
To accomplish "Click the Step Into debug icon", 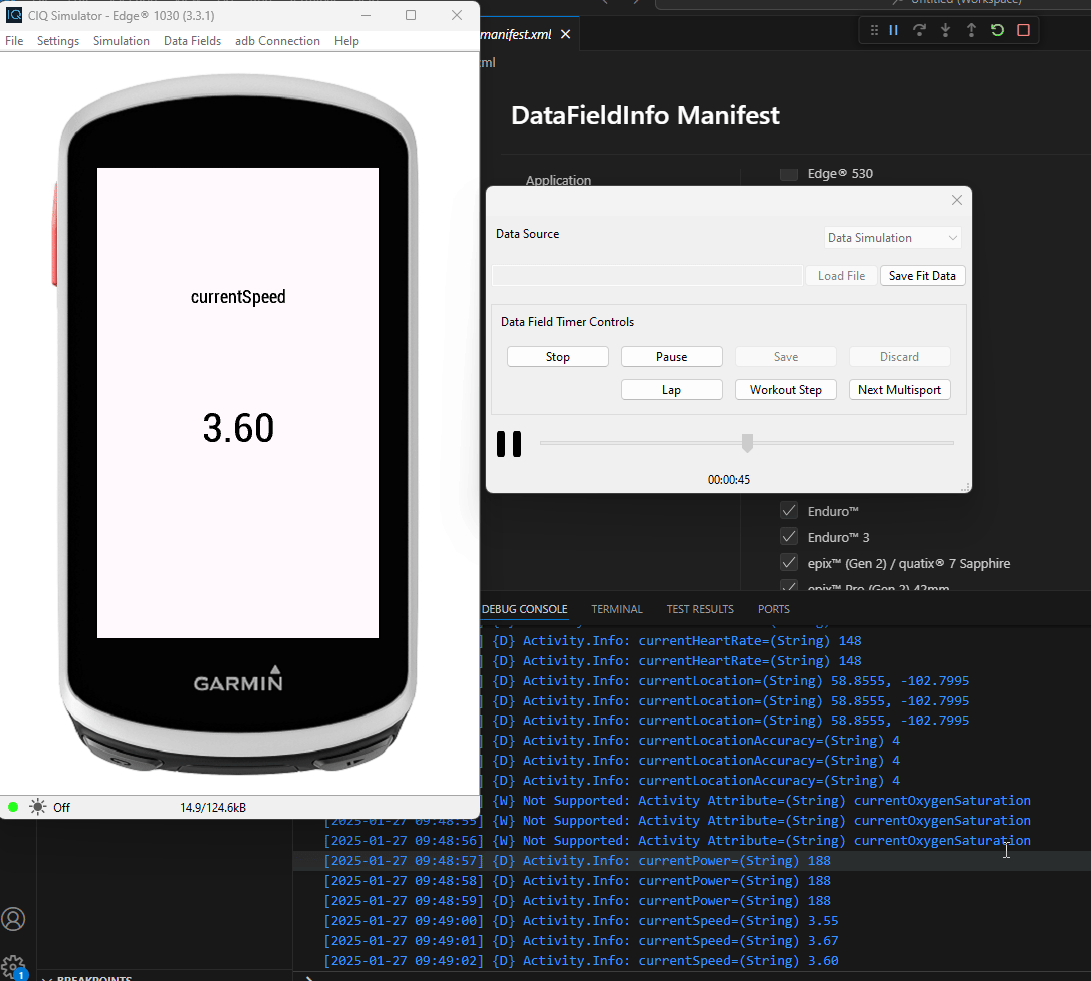I will (x=946, y=30).
